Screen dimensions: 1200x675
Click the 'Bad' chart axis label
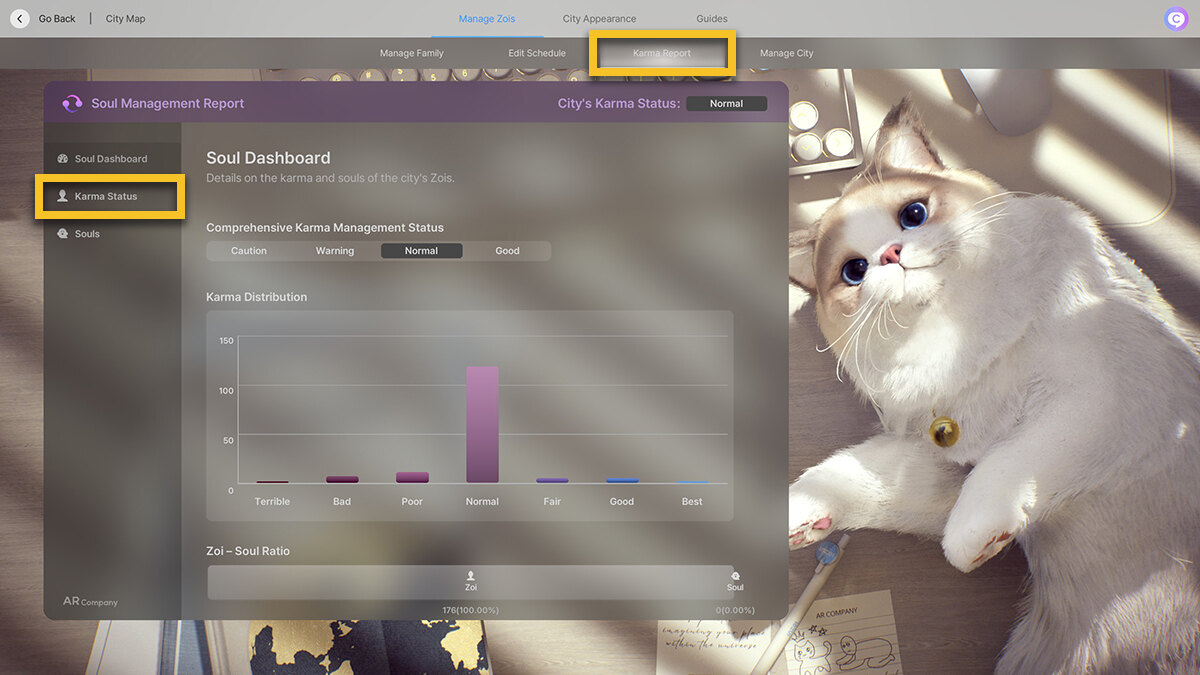[342, 502]
